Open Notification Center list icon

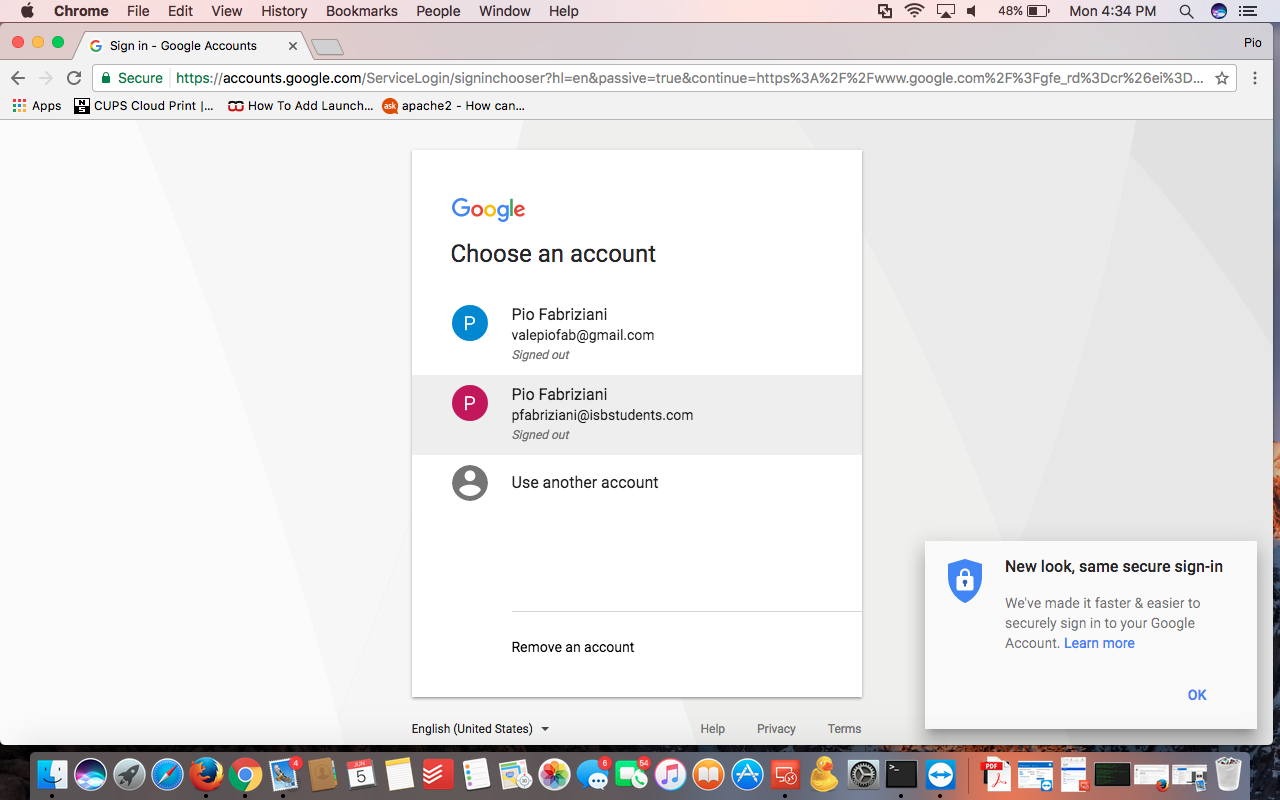(1247, 11)
